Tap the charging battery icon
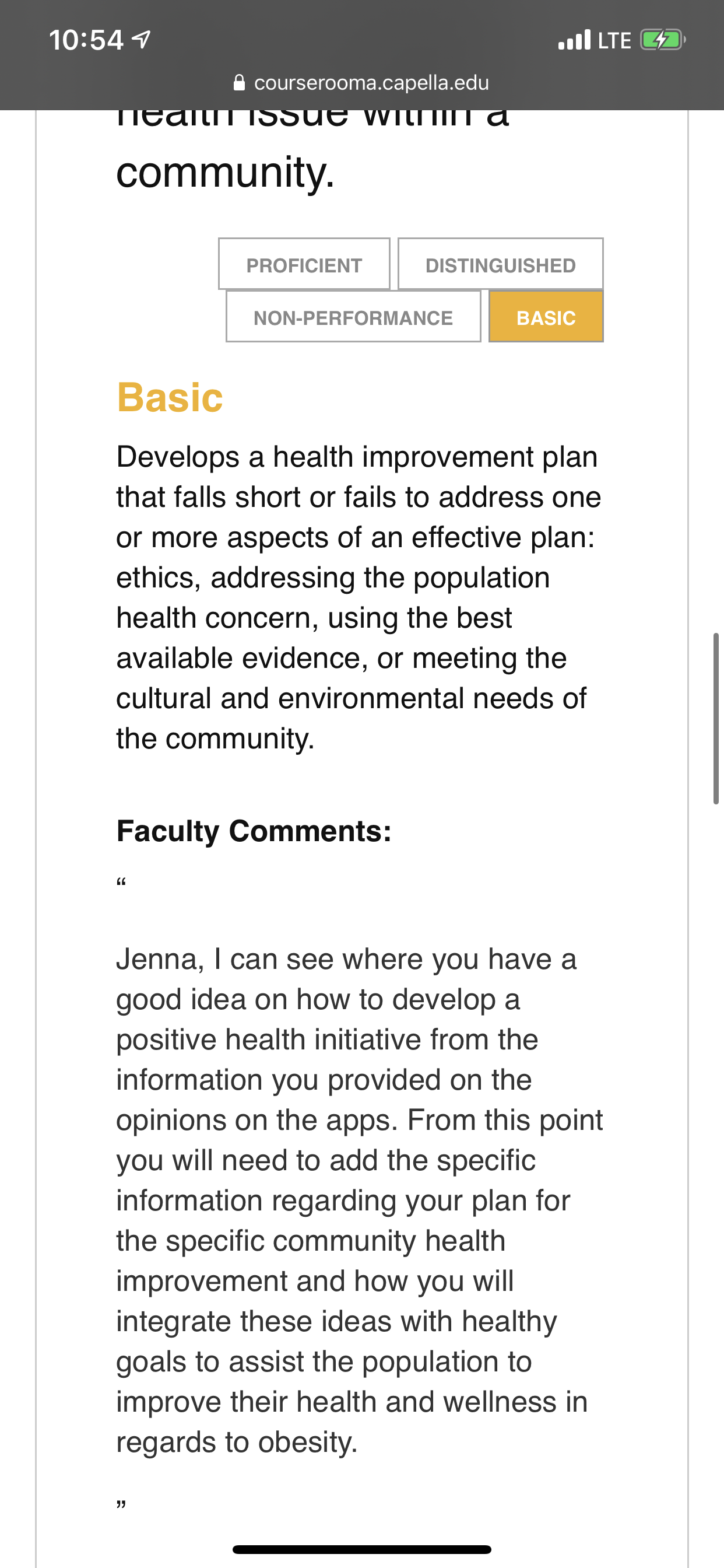Viewport: 724px width, 1568px height. click(x=663, y=40)
